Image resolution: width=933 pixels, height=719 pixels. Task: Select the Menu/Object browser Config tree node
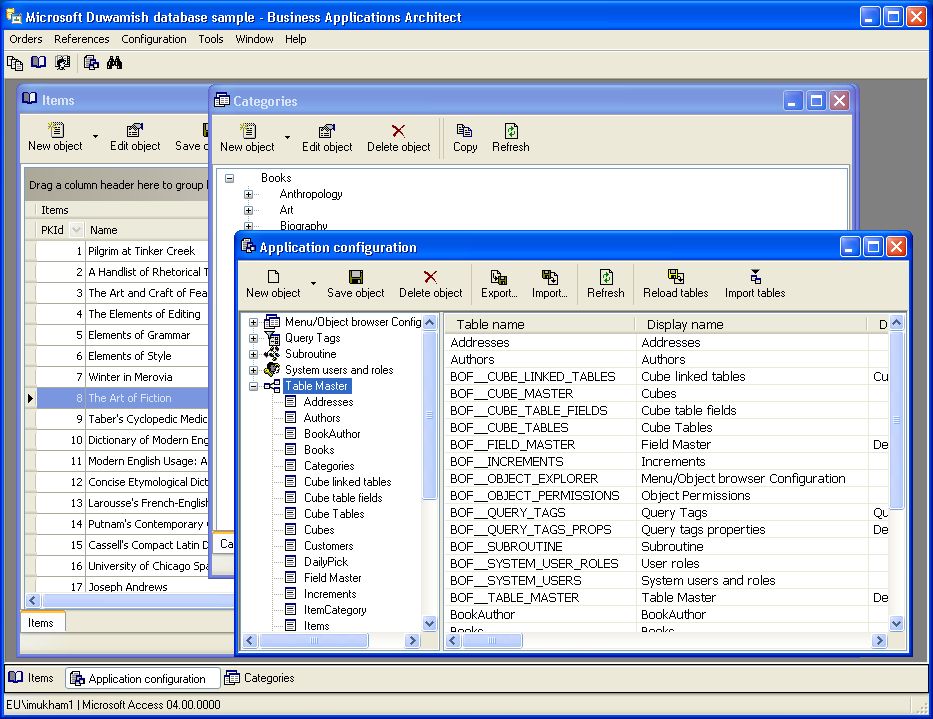pos(353,322)
